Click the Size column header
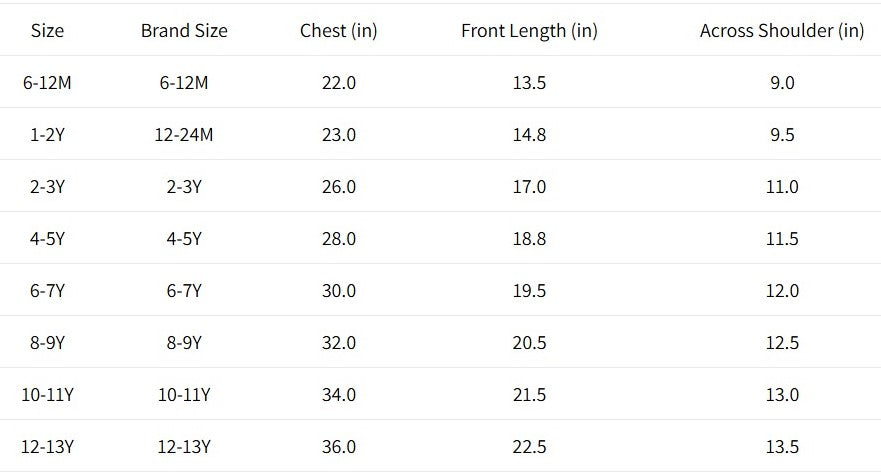The height and width of the screenshot is (473, 881). pos(47,31)
